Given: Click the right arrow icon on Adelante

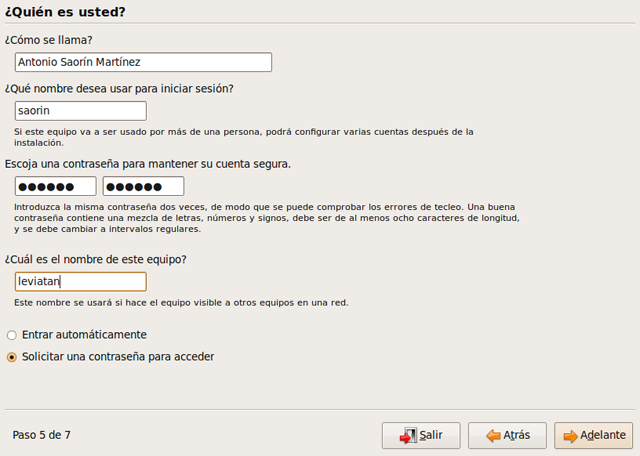Looking at the screenshot, I should tap(569, 436).
